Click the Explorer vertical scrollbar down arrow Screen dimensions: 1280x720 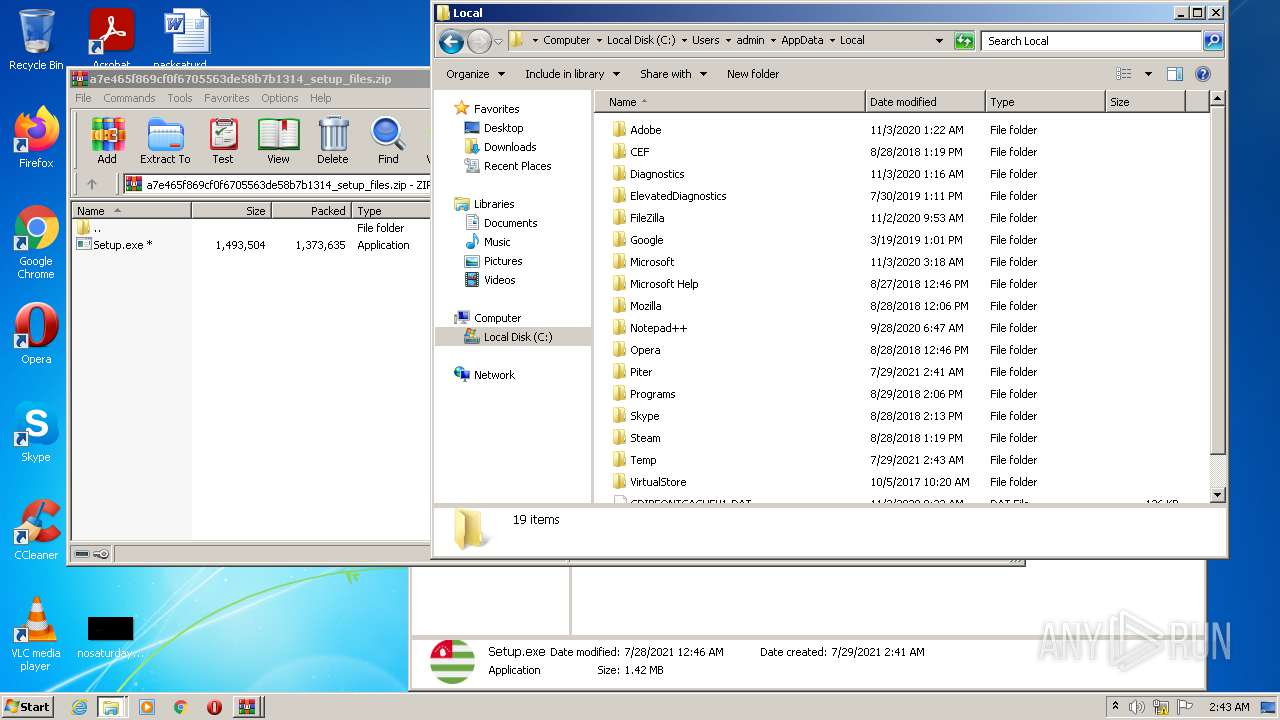(x=1217, y=495)
